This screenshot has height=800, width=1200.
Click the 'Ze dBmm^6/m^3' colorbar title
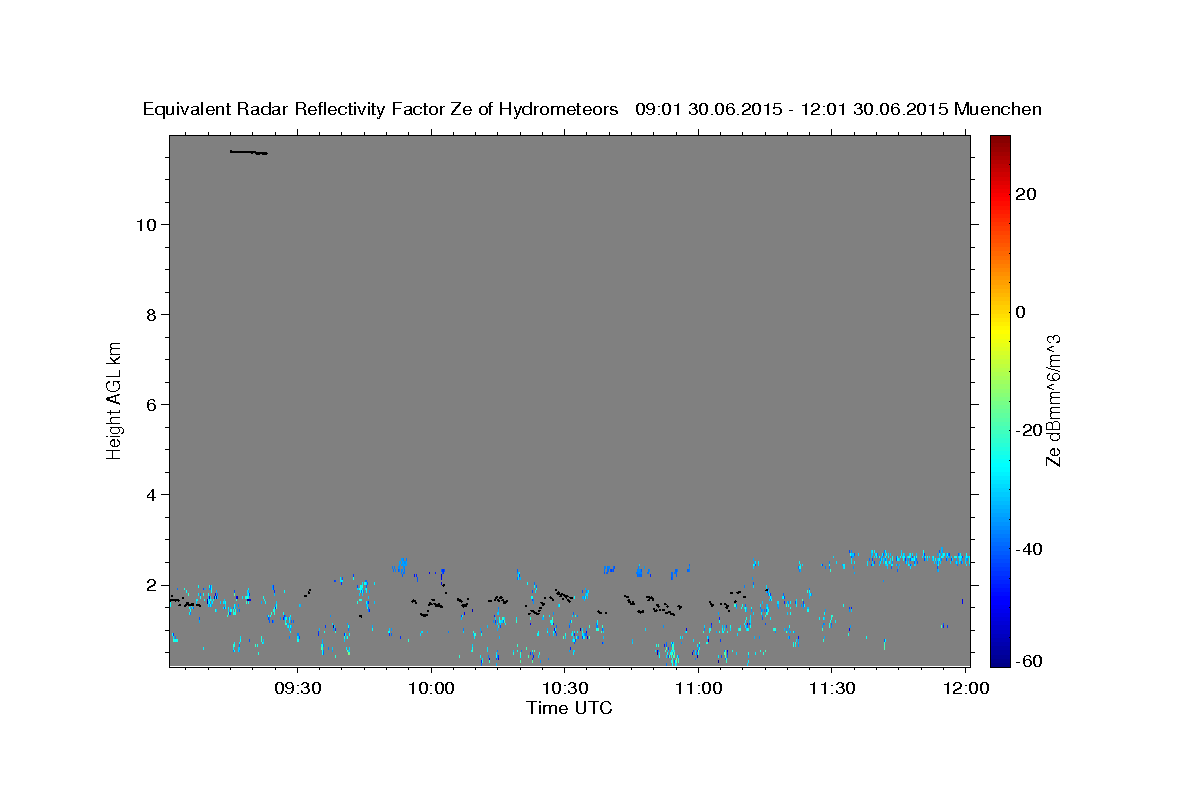(1053, 400)
